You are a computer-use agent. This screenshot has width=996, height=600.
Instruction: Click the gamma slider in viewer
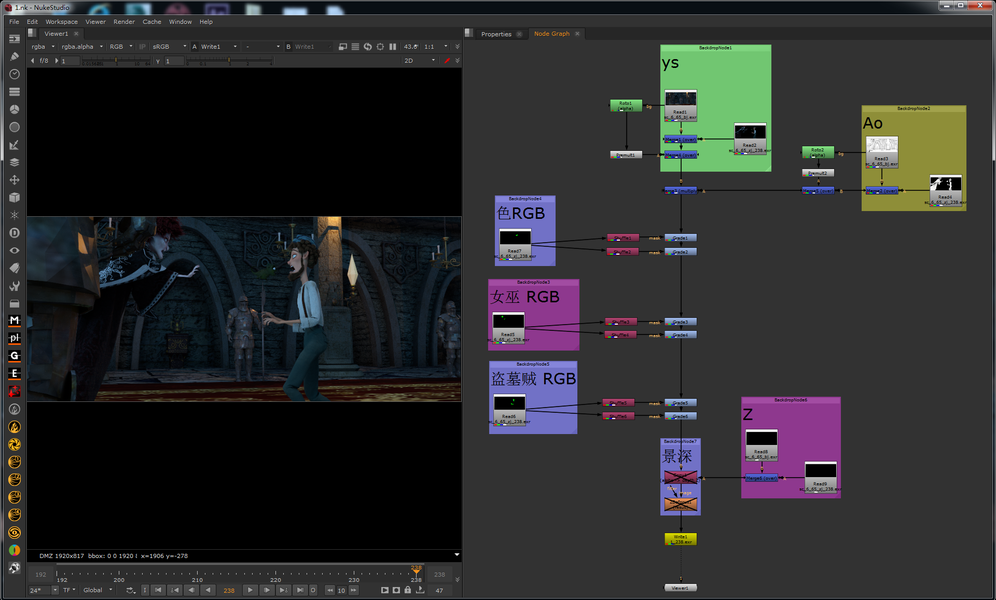[x=229, y=61]
